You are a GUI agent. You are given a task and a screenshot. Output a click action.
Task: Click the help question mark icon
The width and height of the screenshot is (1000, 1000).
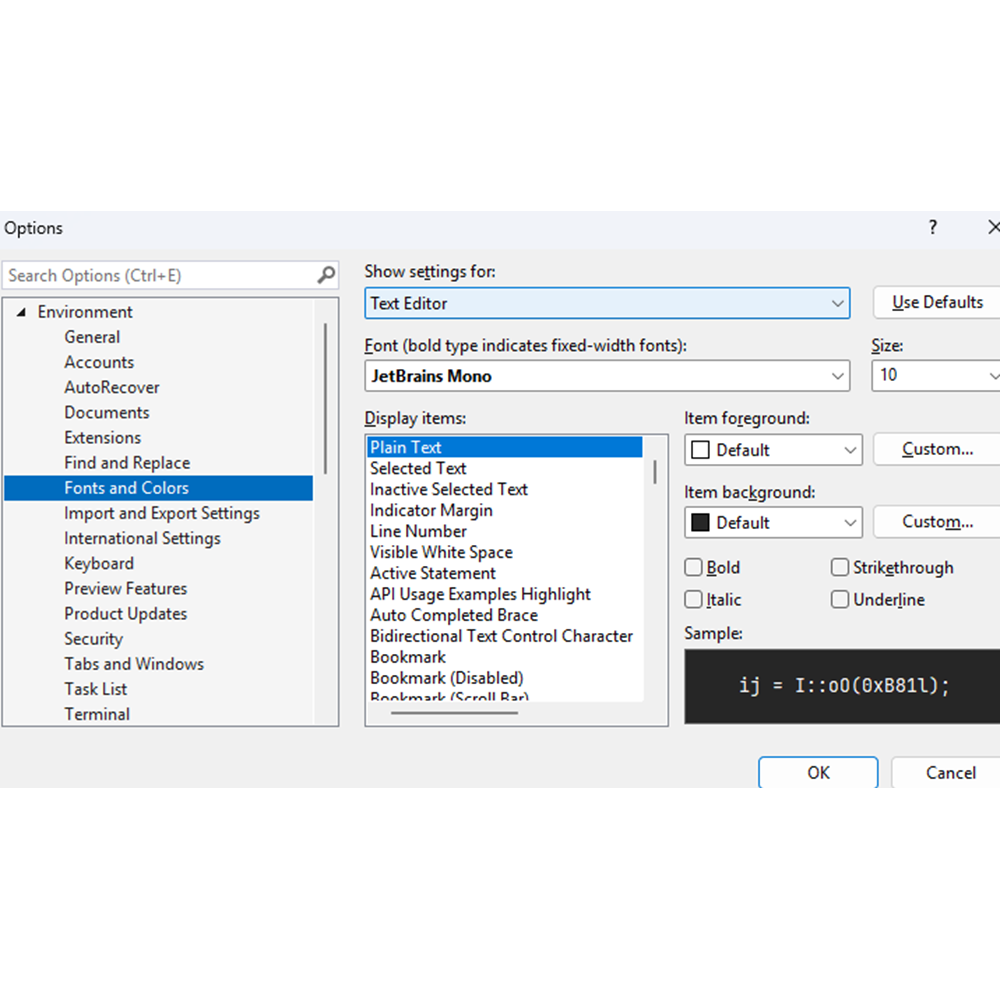click(932, 228)
